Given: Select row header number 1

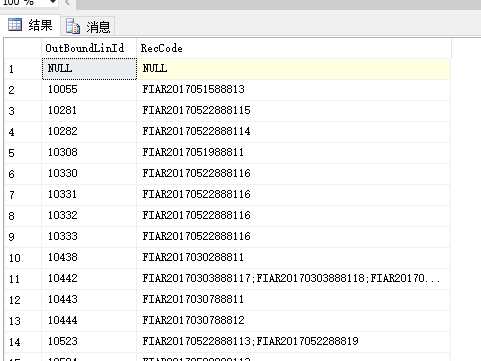Looking at the screenshot, I should click(23, 69).
